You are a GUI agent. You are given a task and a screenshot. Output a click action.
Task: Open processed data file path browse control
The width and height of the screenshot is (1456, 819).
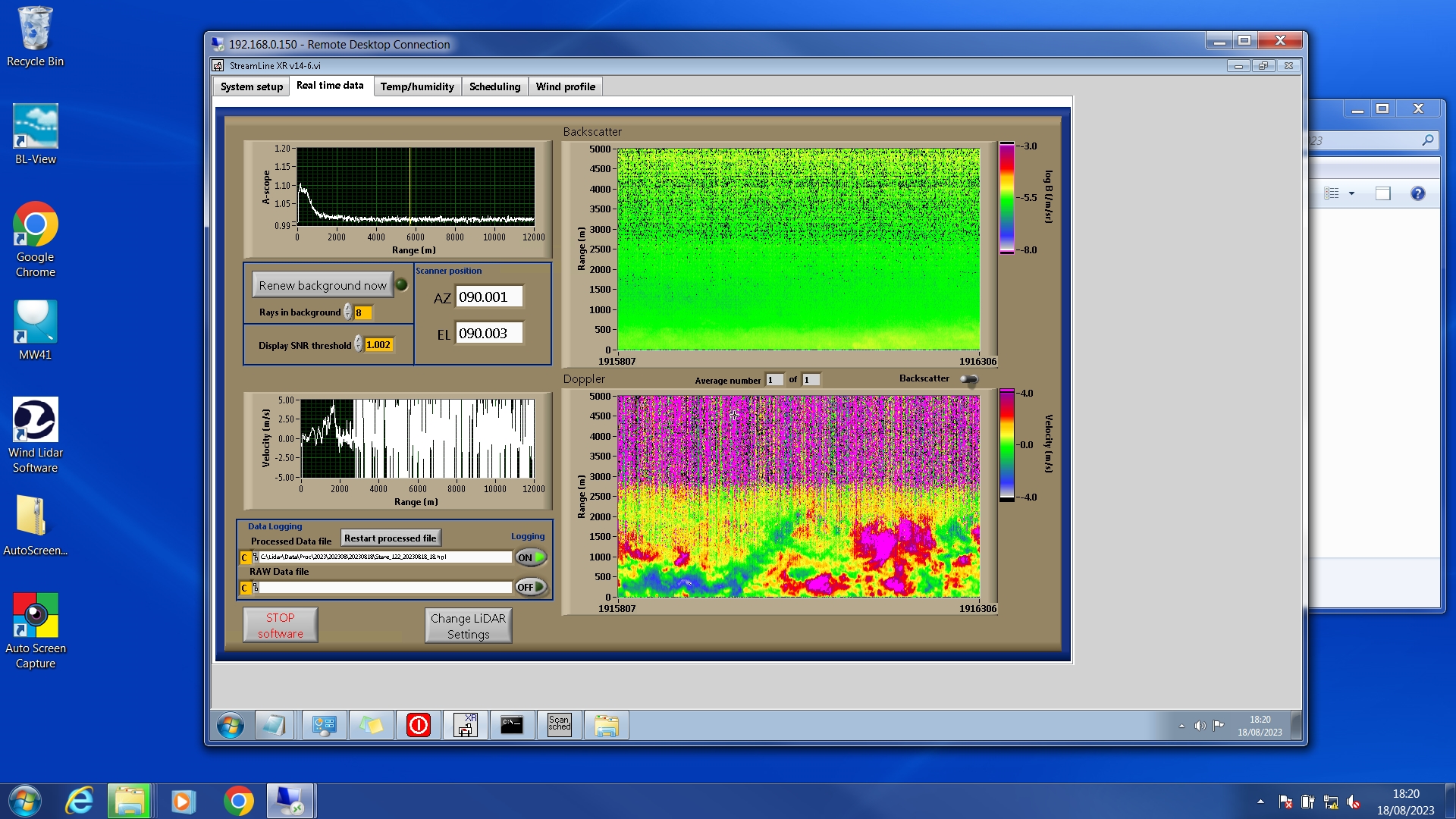[x=256, y=557]
